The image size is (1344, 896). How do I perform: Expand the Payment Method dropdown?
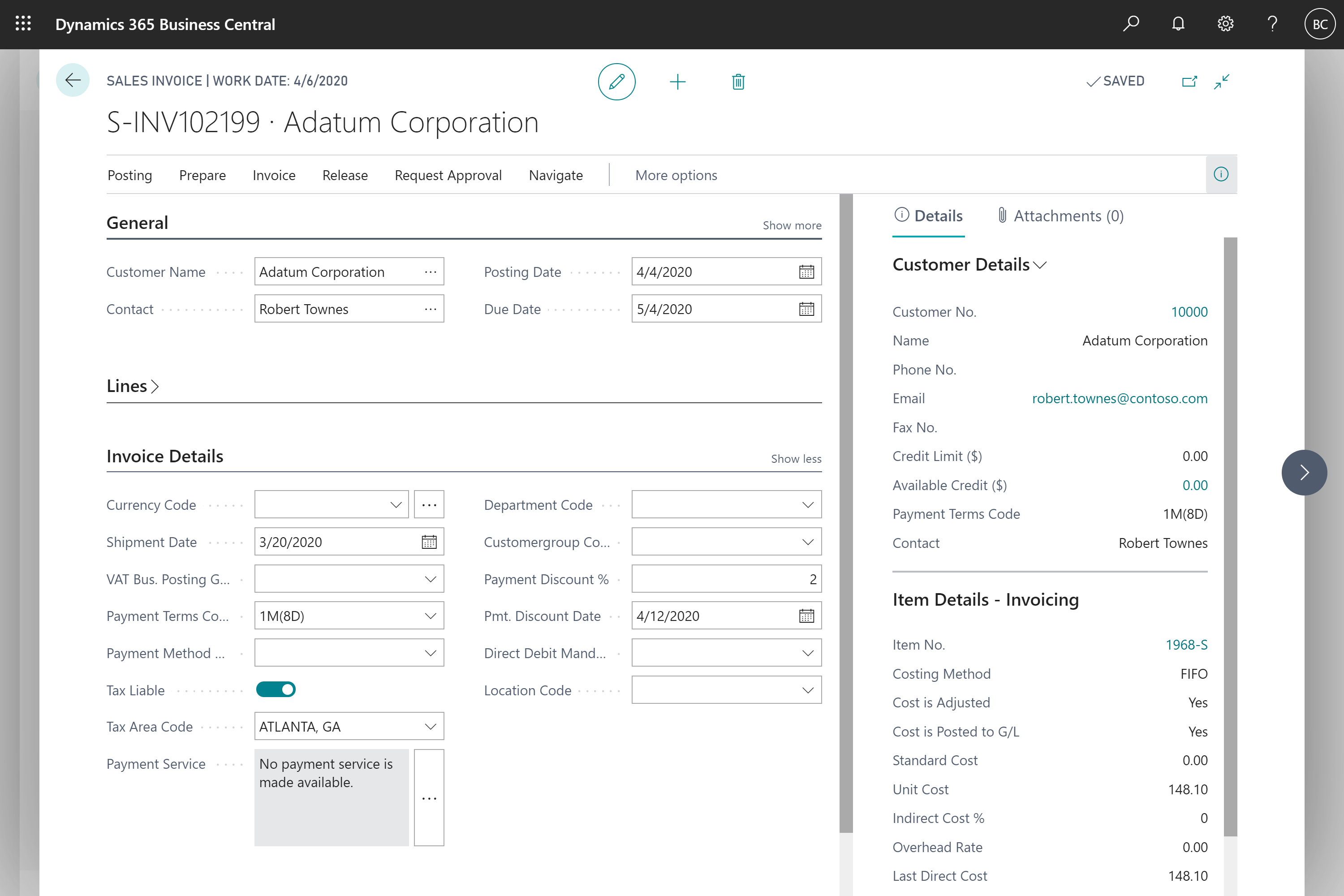tap(430, 652)
